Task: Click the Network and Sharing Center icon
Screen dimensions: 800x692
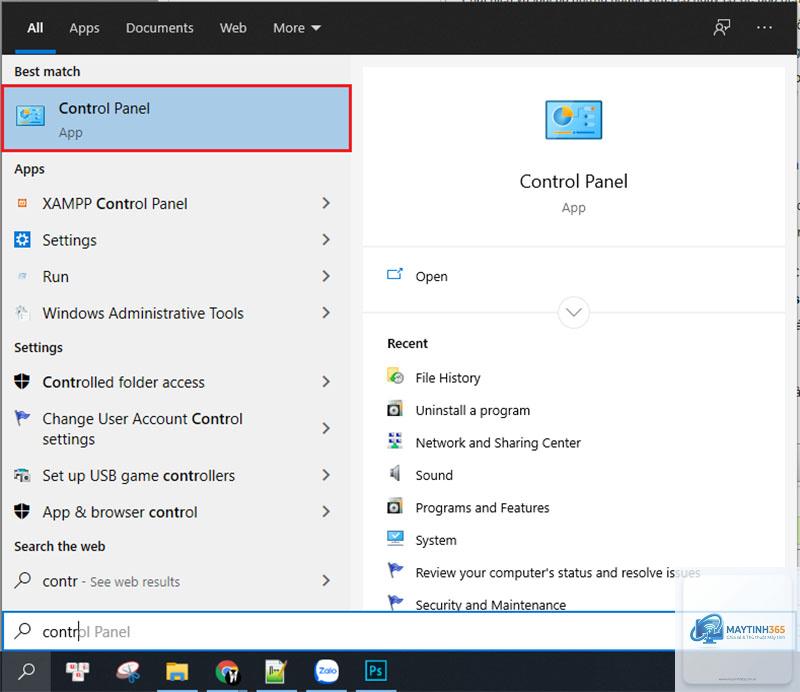Action: point(395,441)
